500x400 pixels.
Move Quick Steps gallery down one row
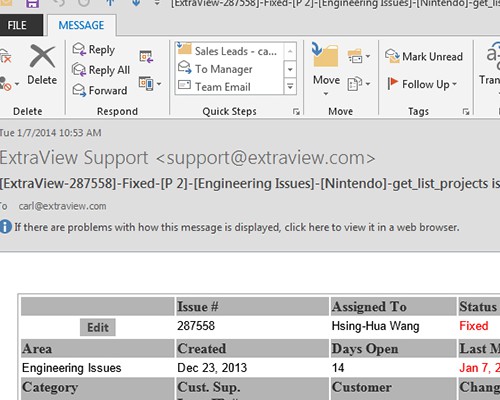[x=290, y=69]
